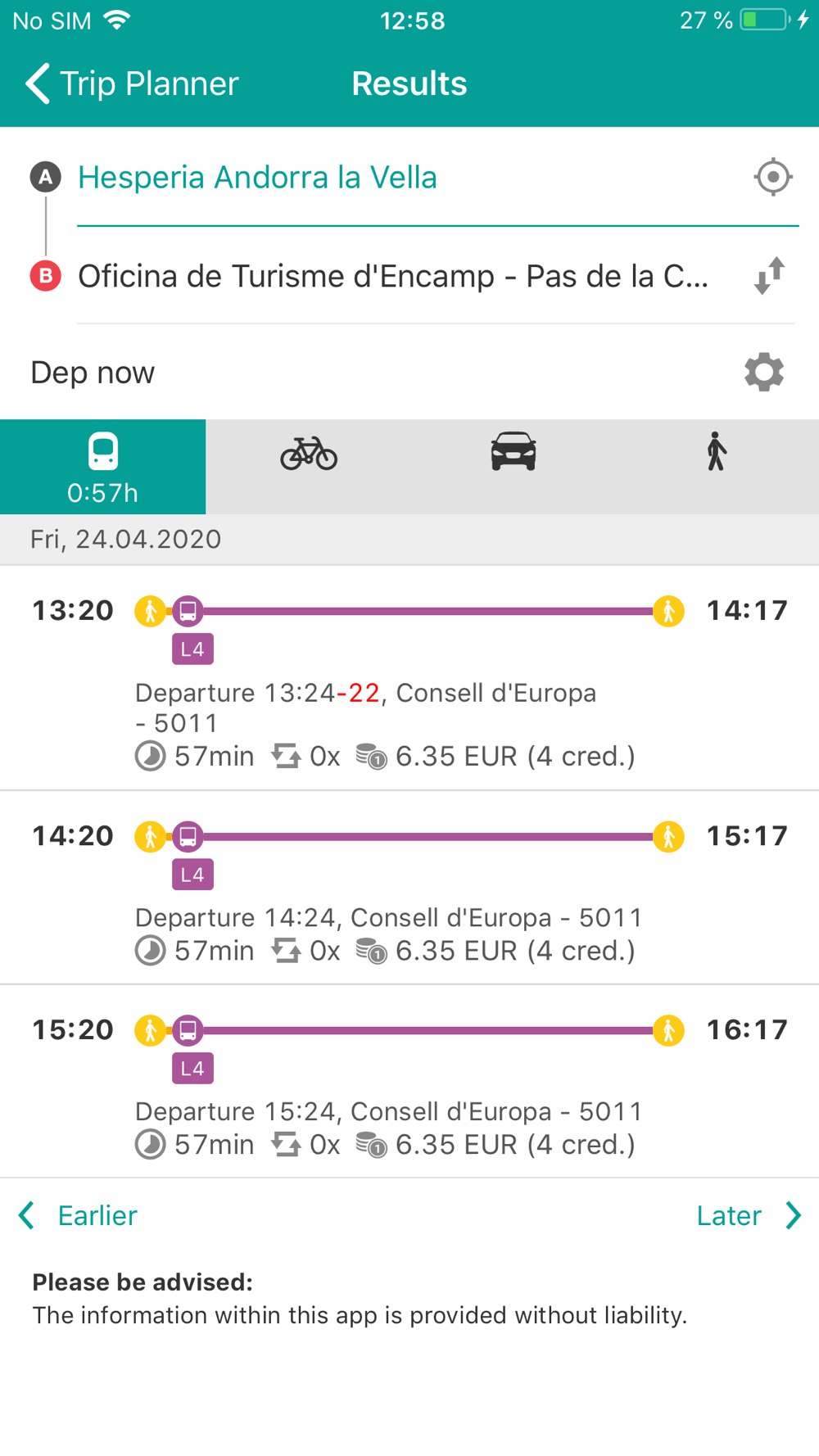Go back to Trip Planner
The width and height of the screenshot is (819, 1456).
(131, 84)
